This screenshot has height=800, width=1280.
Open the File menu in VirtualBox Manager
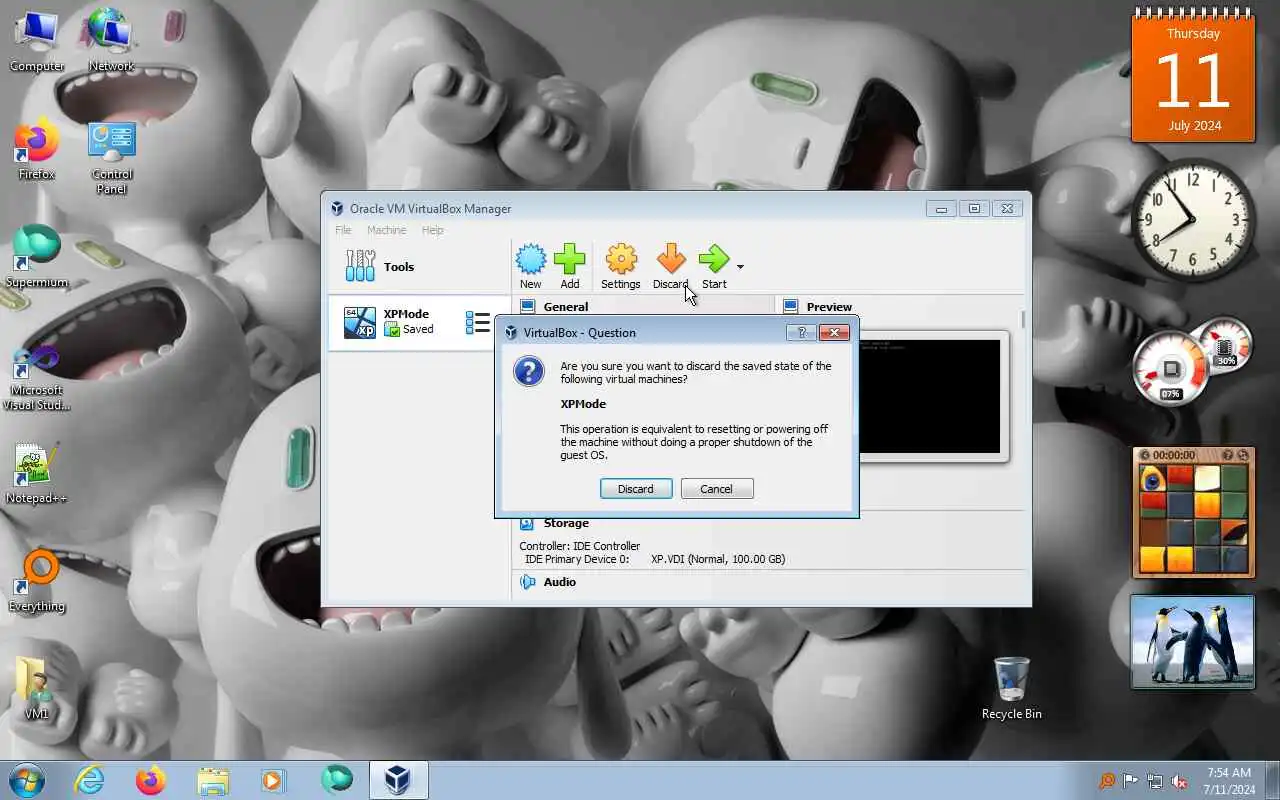(343, 230)
